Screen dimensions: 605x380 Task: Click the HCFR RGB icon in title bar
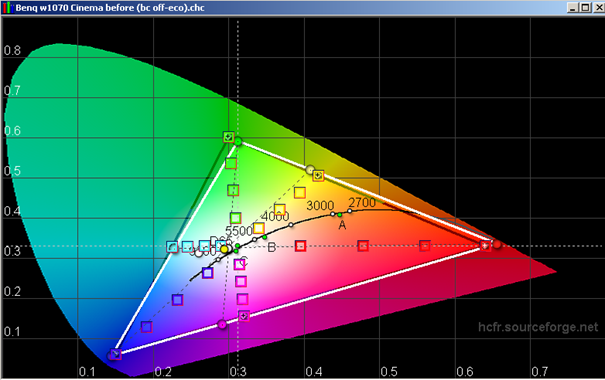click(x=7, y=8)
